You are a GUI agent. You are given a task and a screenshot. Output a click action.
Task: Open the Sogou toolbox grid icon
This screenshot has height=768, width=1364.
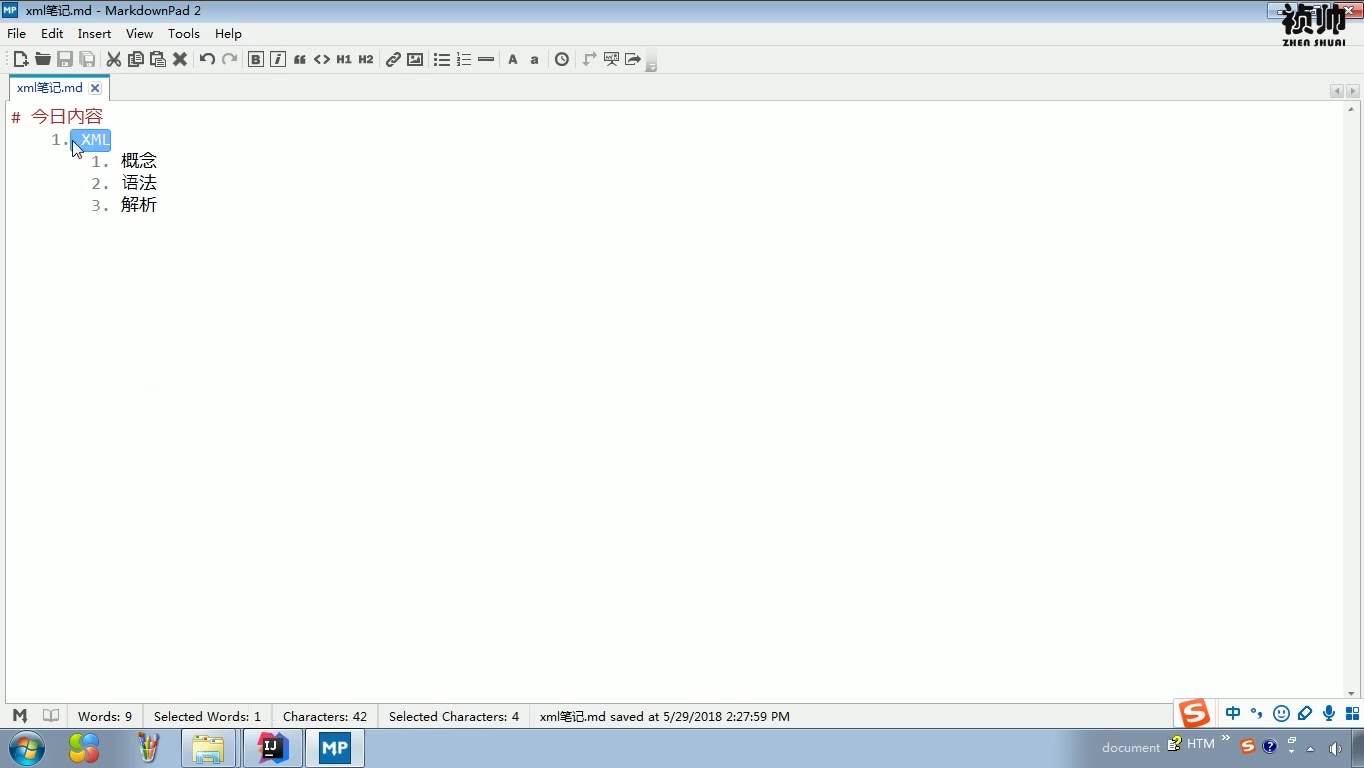point(1352,713)
